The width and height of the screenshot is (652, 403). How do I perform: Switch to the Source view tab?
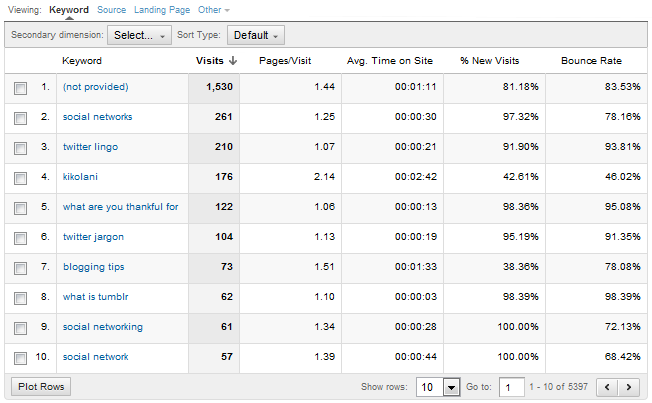[x=111, y=10]
